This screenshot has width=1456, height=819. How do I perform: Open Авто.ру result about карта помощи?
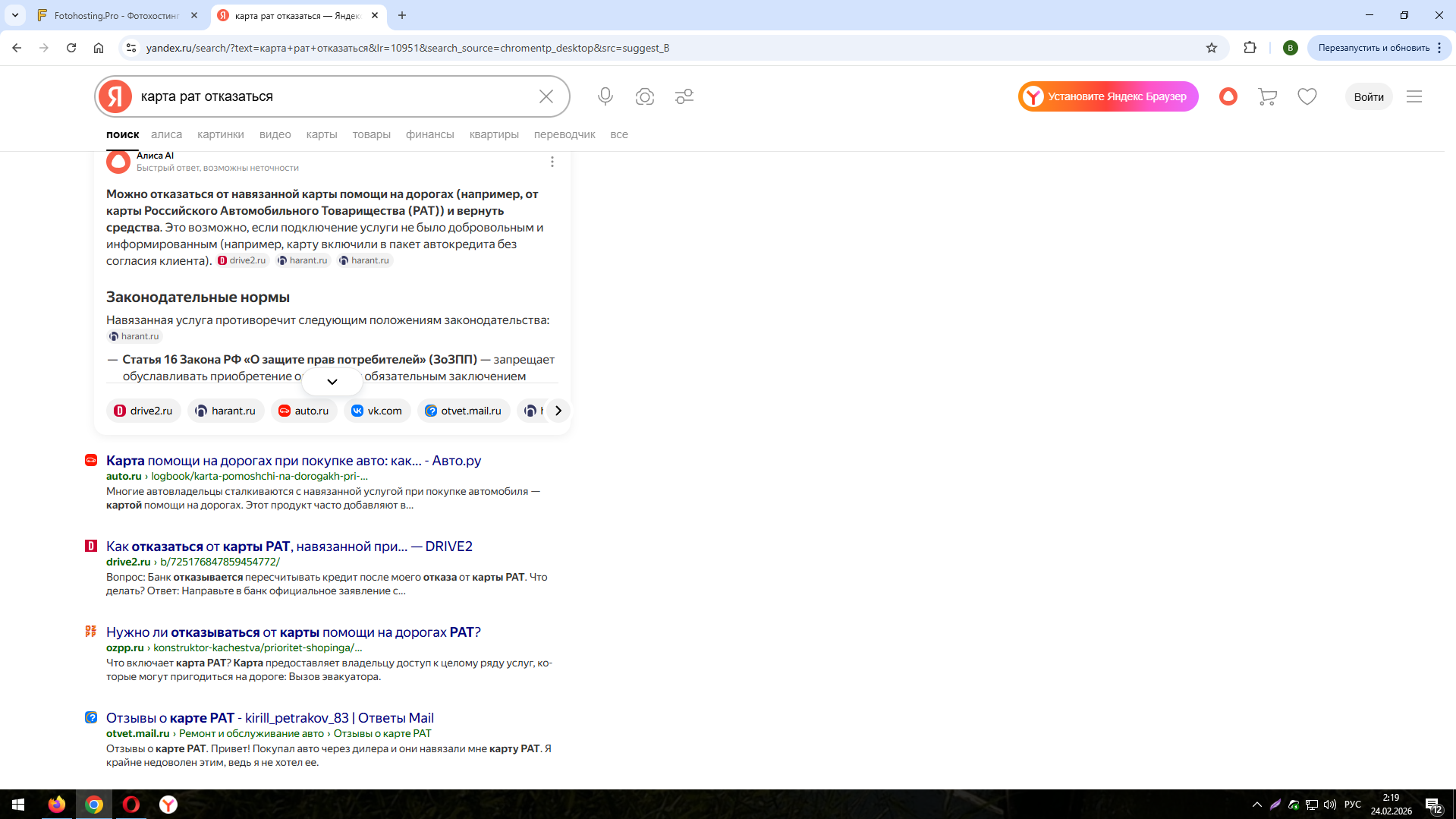(294, 461)
